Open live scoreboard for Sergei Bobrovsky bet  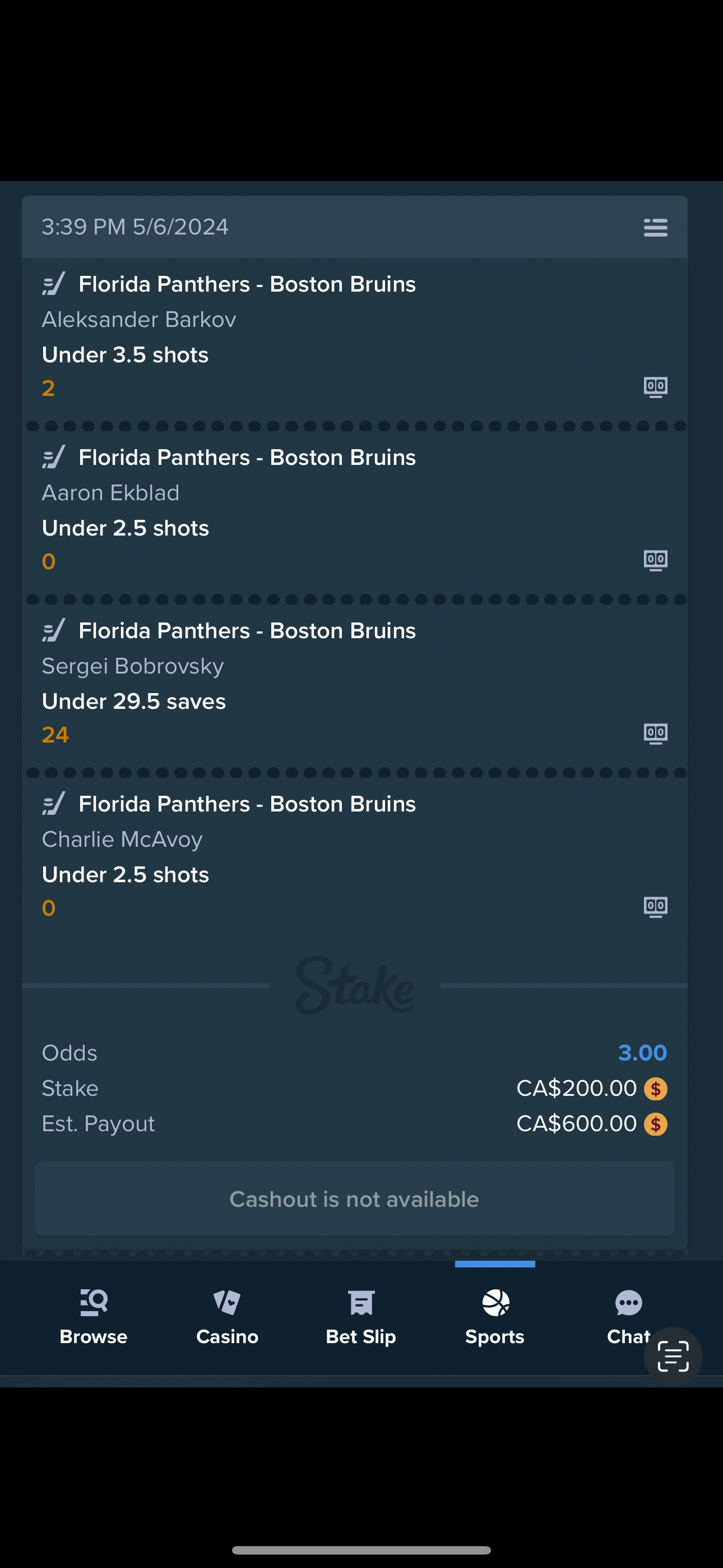coord(655,734)
